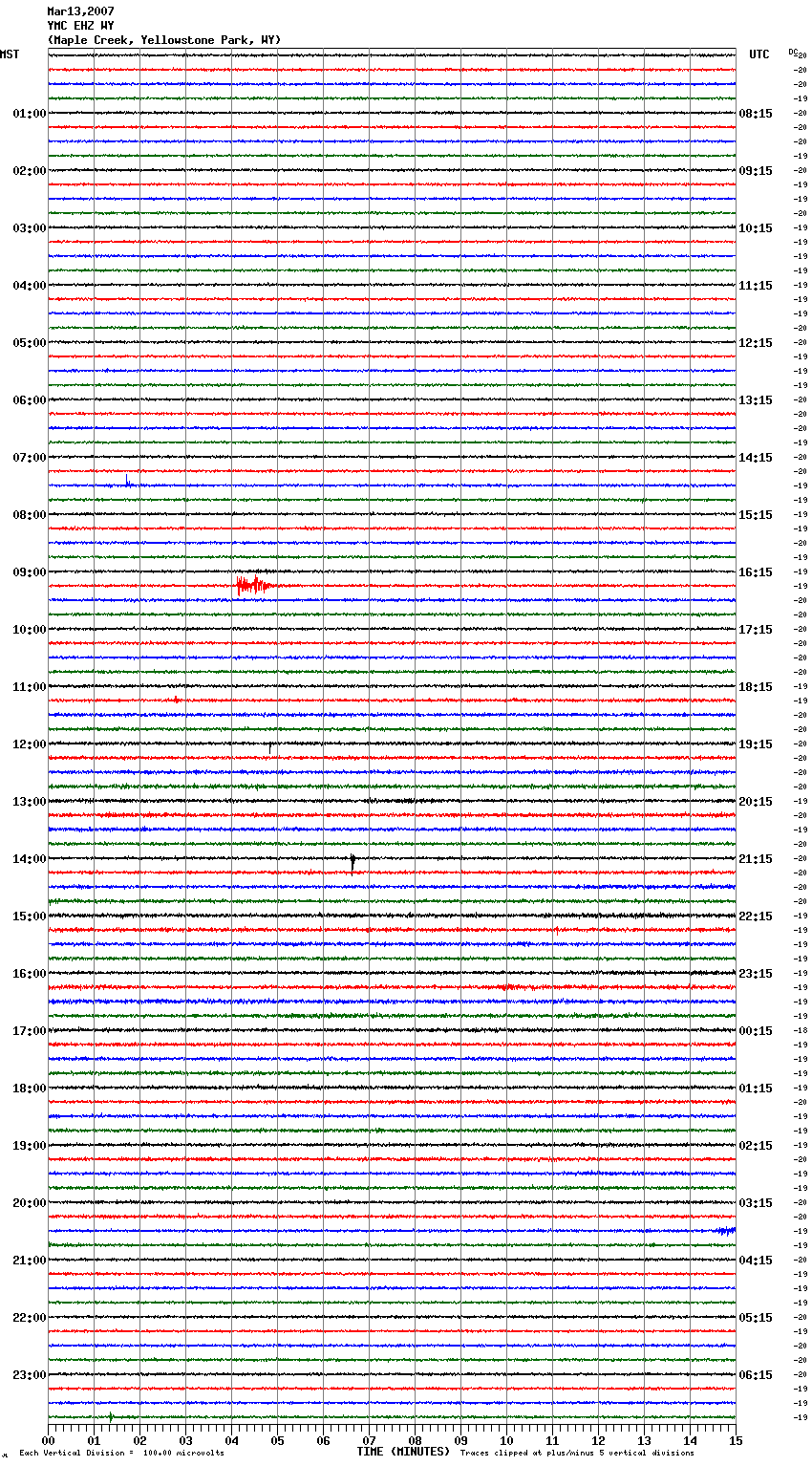Click the TIME (MINUTES) axis title
The width and height of the screenshot is (812, 1466).
point(403,1452)
